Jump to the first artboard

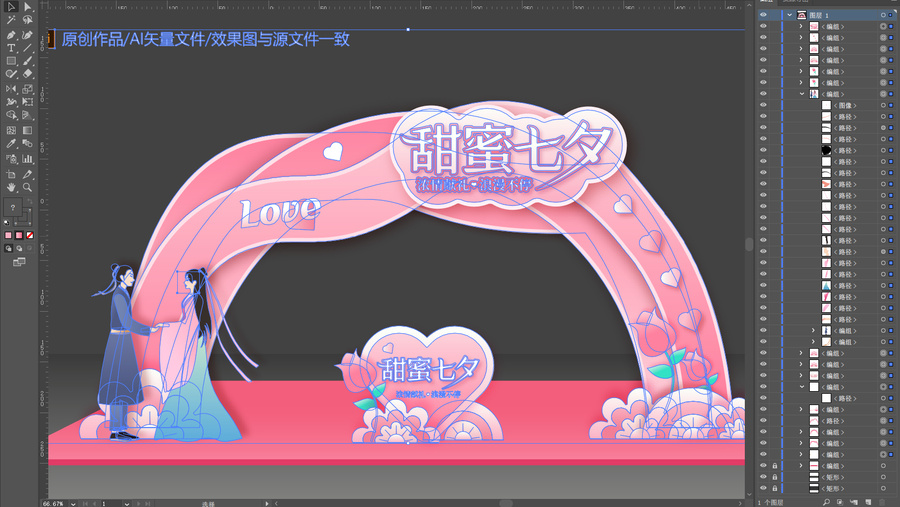86,504
